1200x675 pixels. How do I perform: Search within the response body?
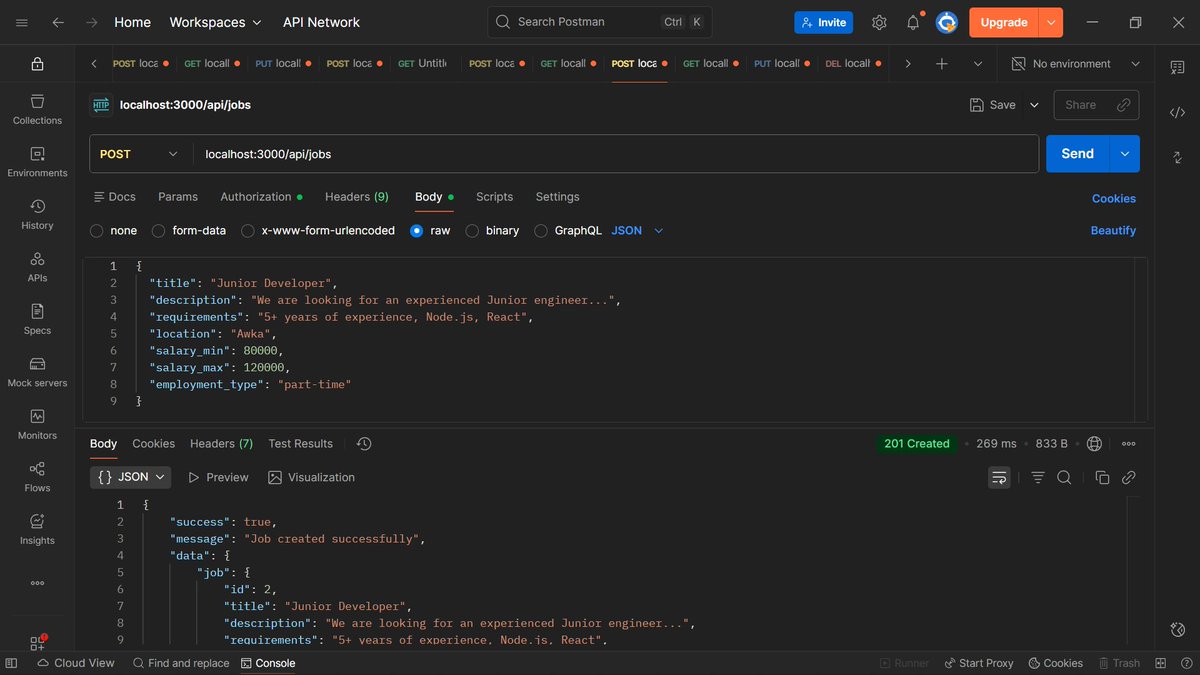(x=1064, y=478)
